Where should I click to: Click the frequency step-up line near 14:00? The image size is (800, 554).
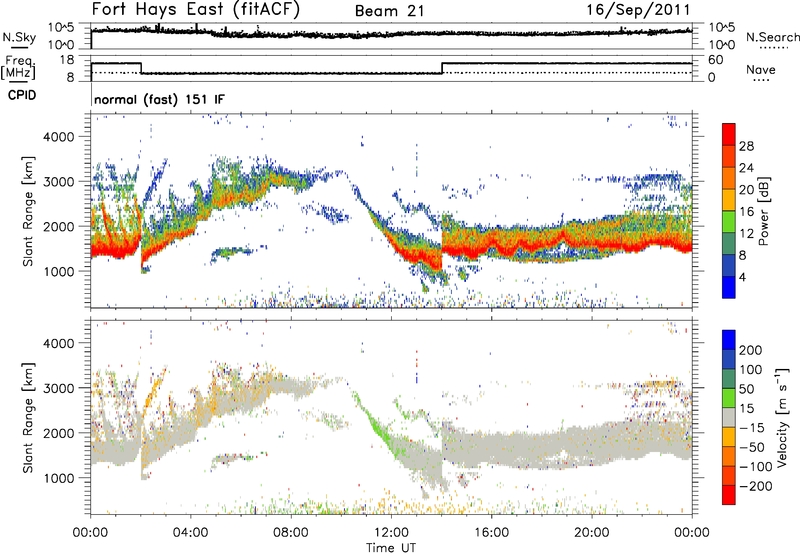[x=442, y=68]
